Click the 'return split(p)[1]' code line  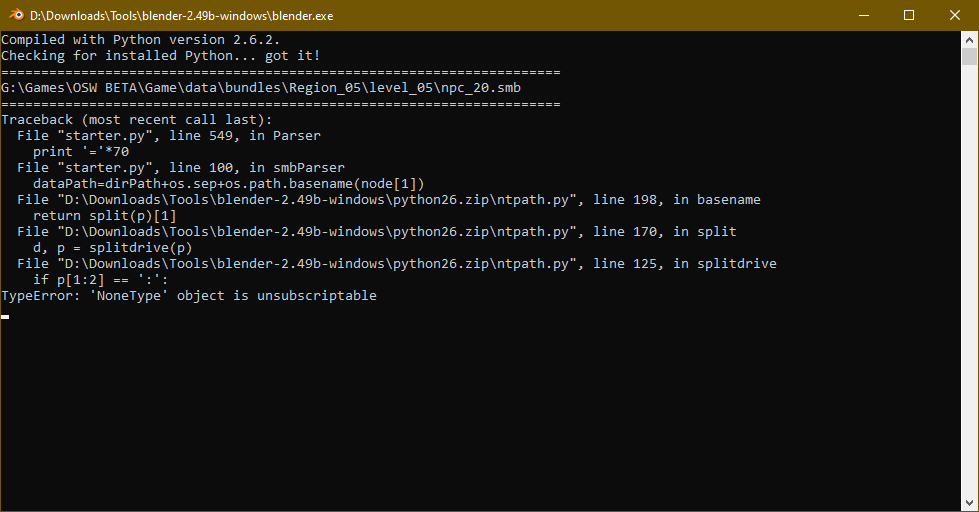click(104, 216)
